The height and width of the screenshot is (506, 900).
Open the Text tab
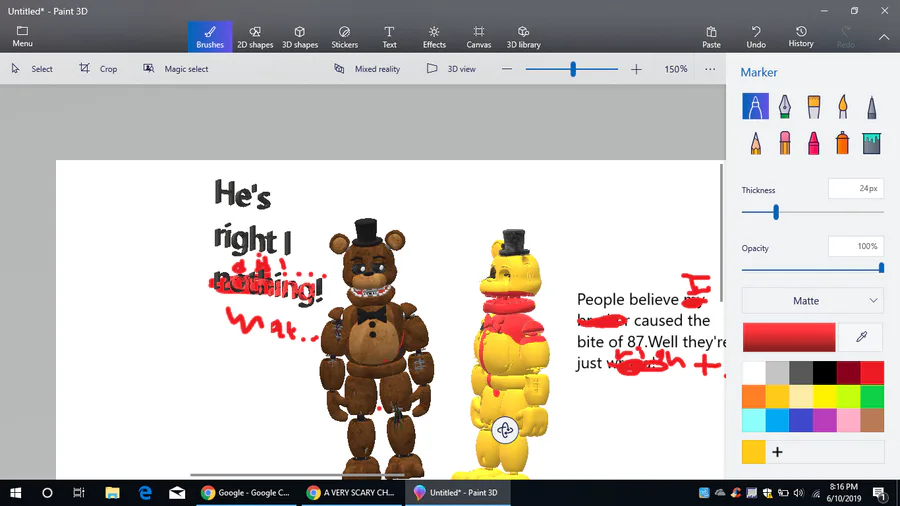coord(389,37)
